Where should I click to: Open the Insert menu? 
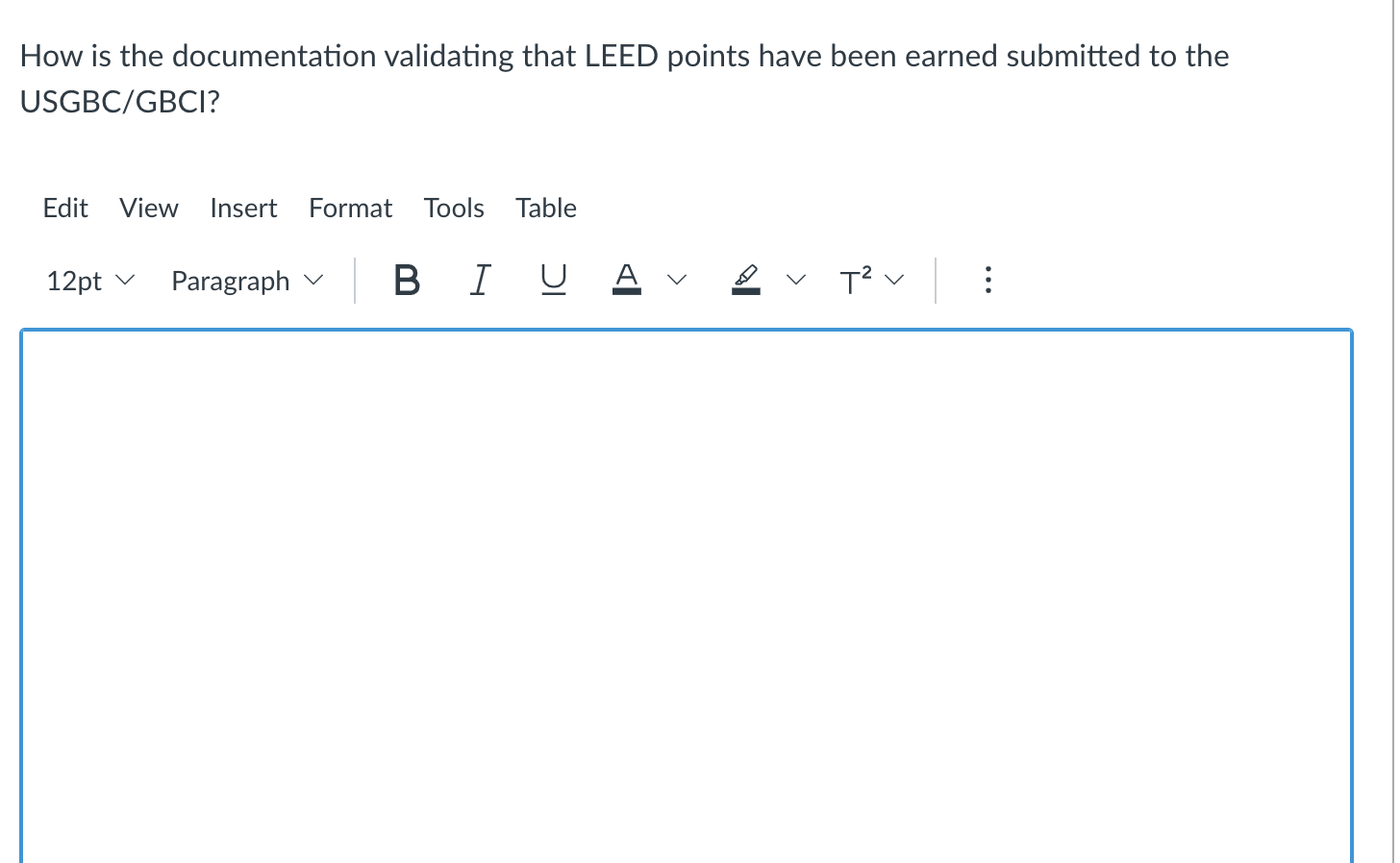tap(243, 208)
